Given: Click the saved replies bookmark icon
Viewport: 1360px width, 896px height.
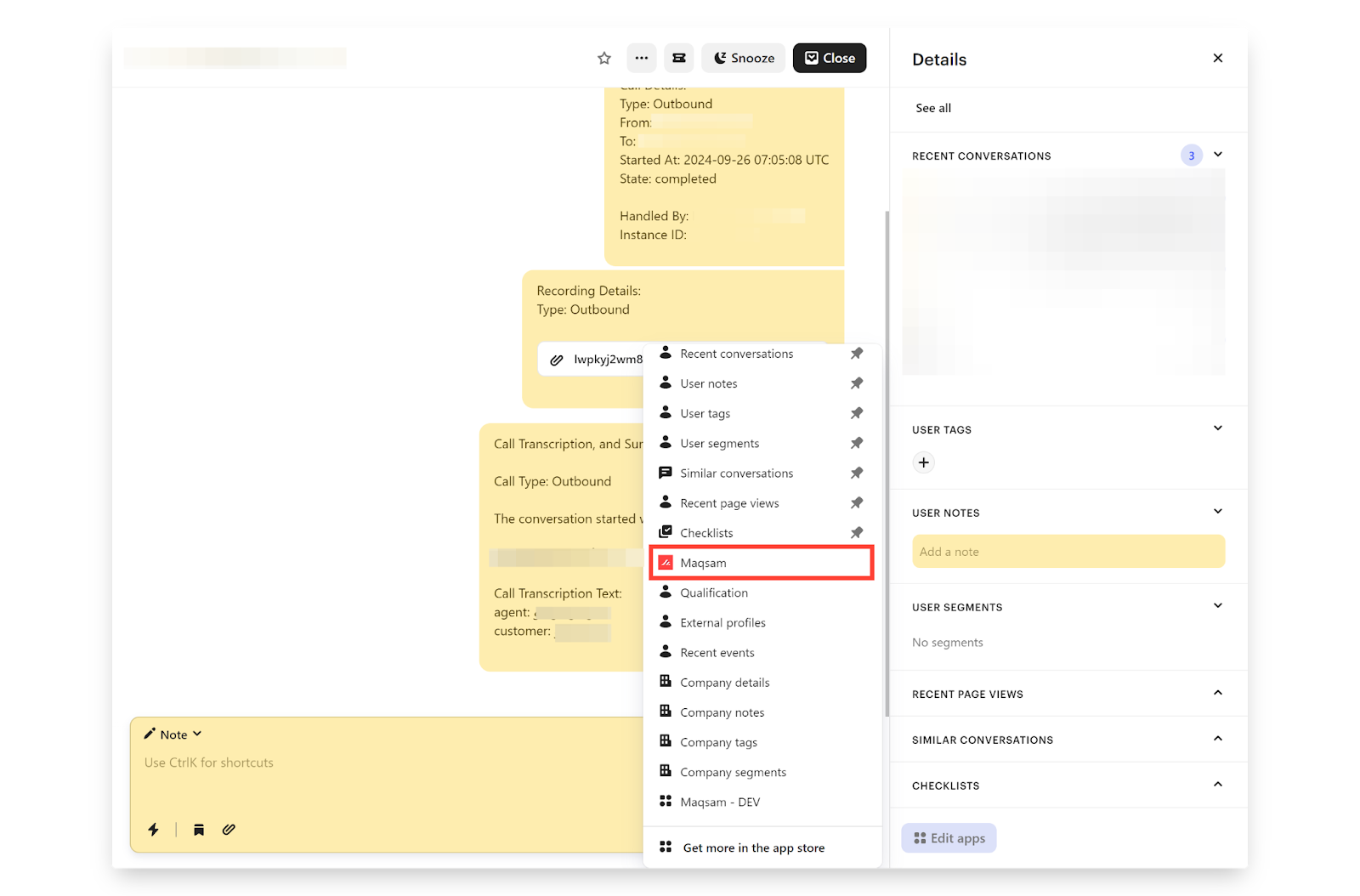Looking at the screenshot, I should pos(199,830).
